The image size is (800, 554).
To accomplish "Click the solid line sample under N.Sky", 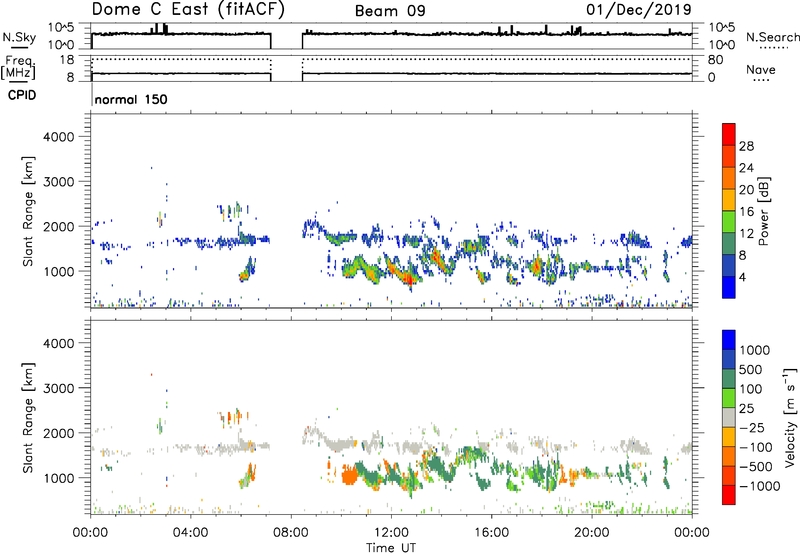I will (19, 48).
